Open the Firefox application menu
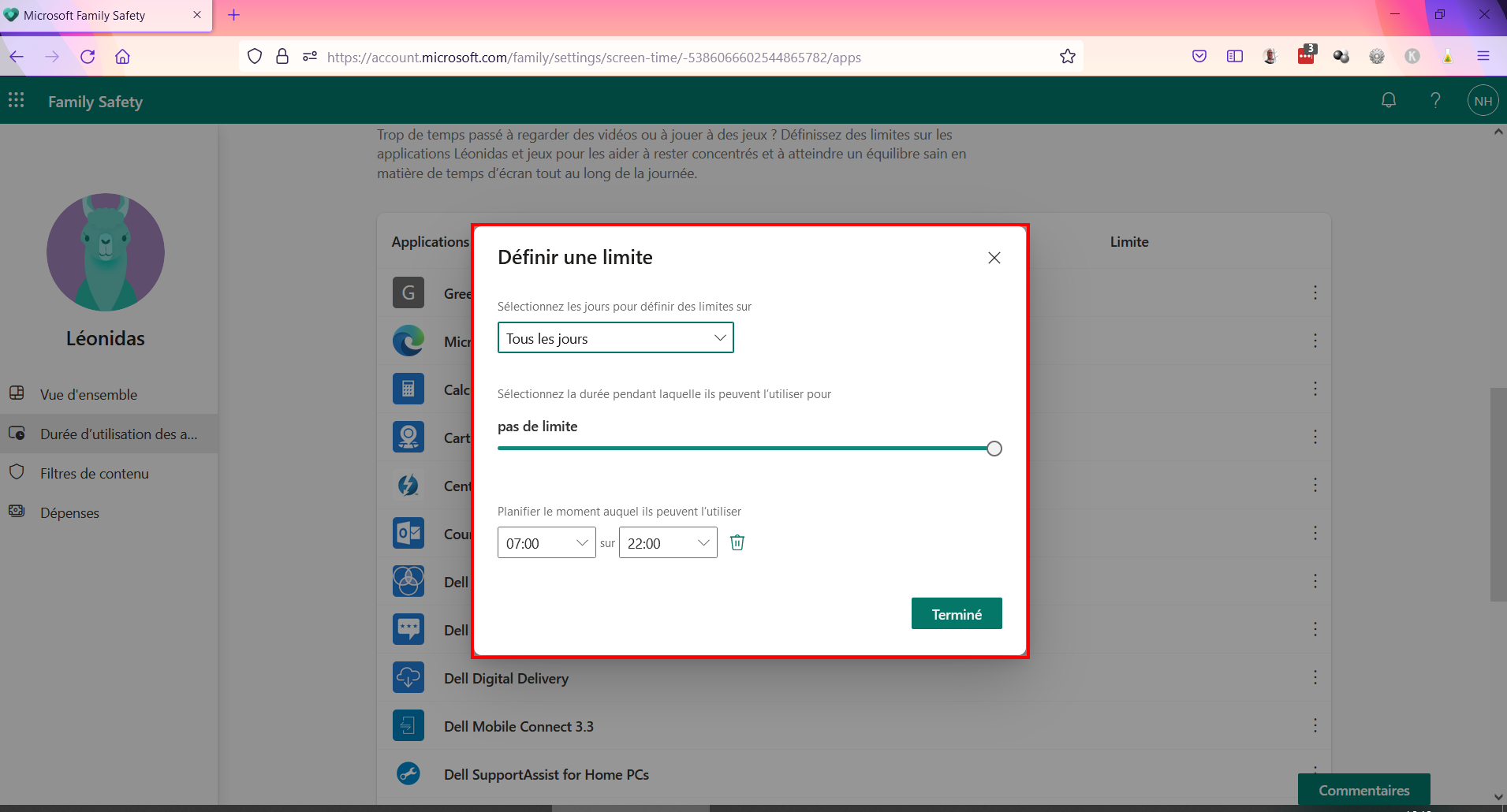Viewport: 1507px width, 812px height. coord(1483,56)
